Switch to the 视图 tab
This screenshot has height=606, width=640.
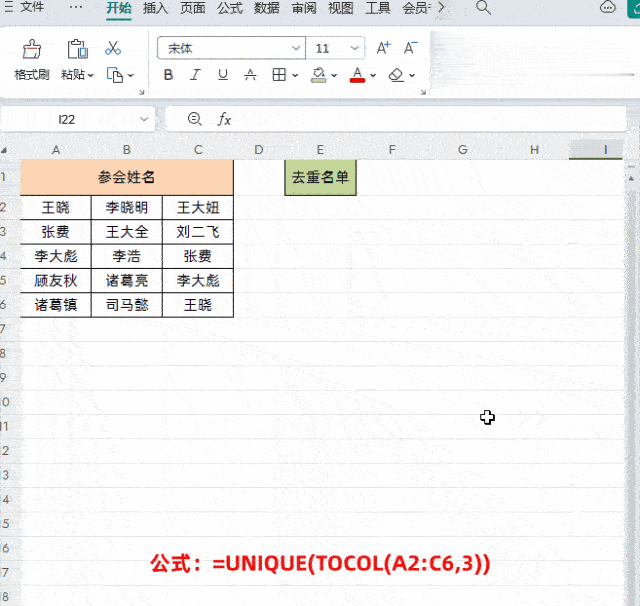341,8
